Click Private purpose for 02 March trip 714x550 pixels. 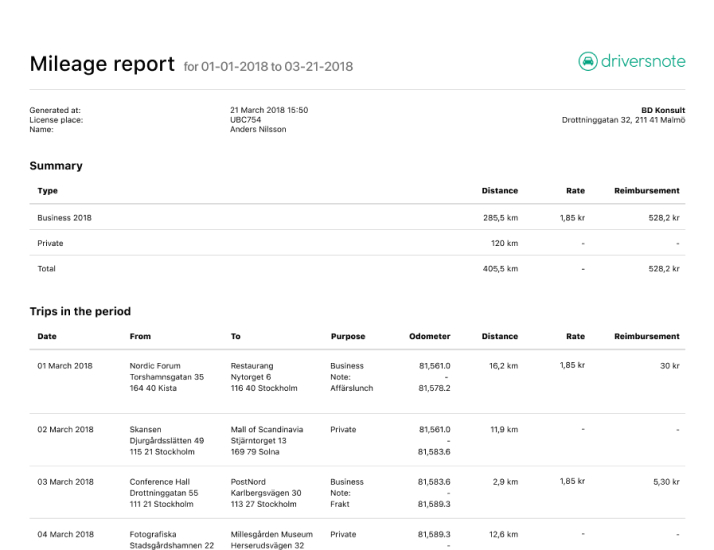pyautogui.click(x=343, y=429)
